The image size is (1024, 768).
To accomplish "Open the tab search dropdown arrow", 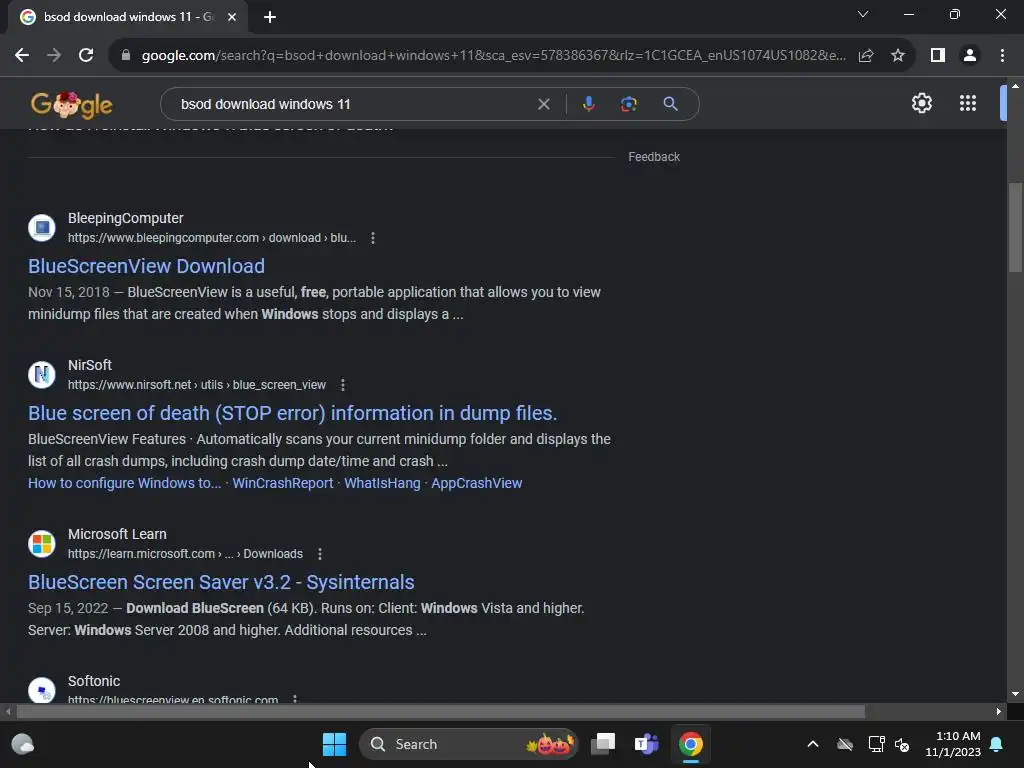I will click(x=863, y=14).
